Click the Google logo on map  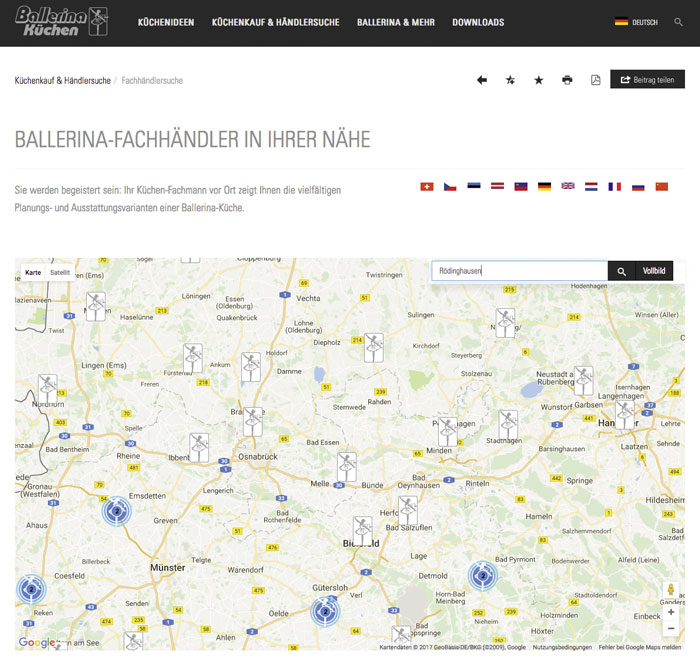(37, 642)
